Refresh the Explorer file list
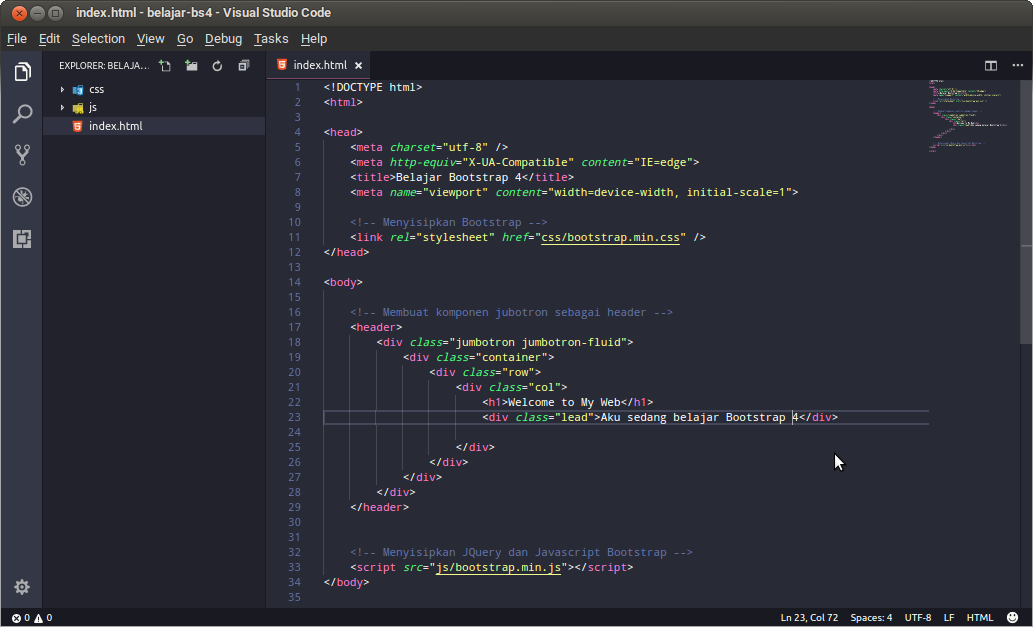 point(217,65)
